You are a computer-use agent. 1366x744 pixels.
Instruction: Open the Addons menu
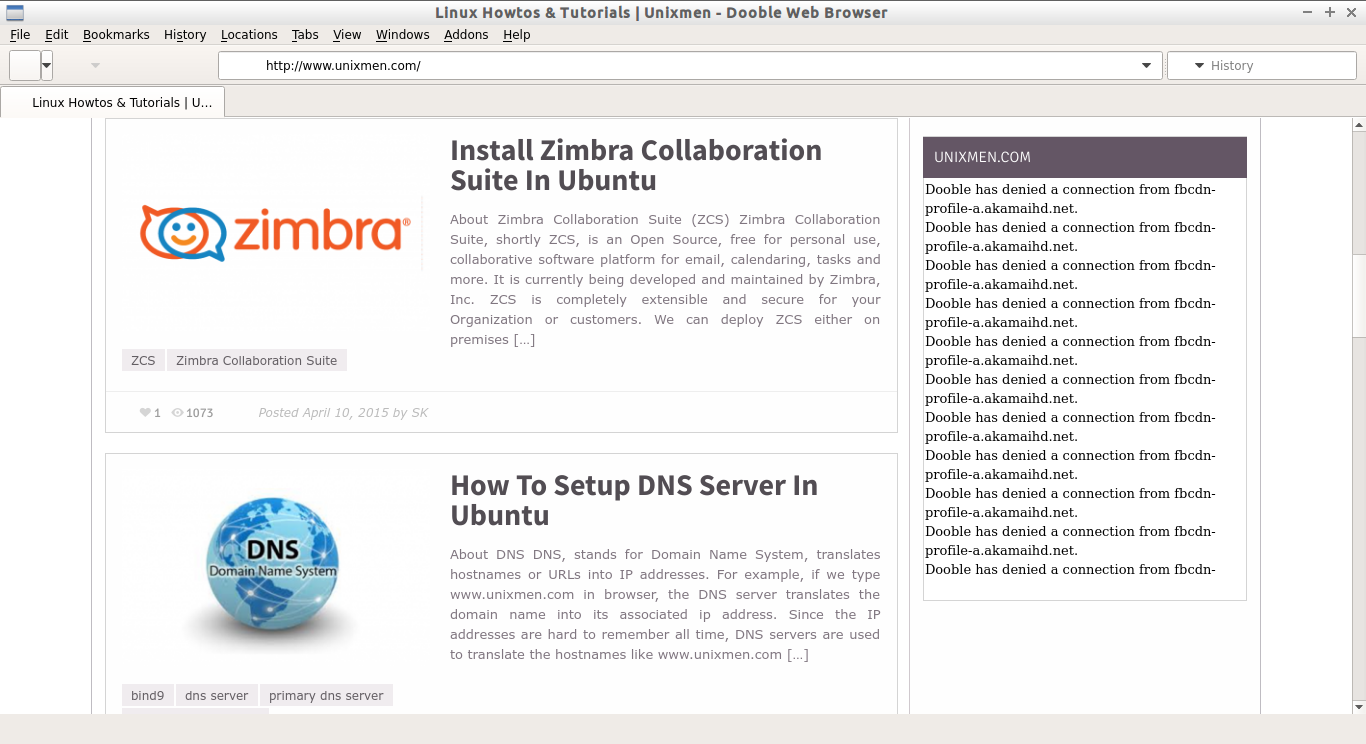coord(466,34)
